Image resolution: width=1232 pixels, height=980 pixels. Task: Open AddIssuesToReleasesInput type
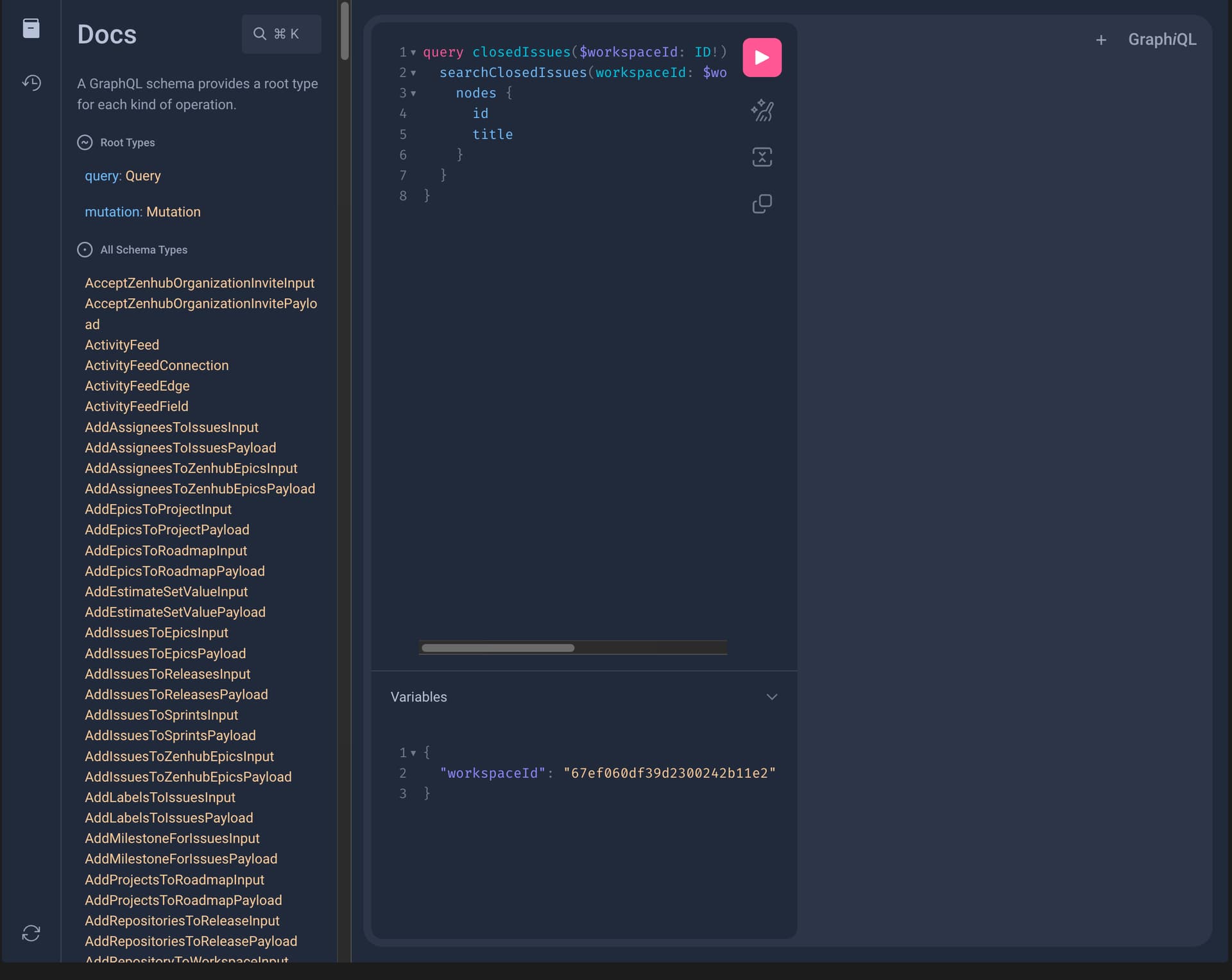[167, 674]
